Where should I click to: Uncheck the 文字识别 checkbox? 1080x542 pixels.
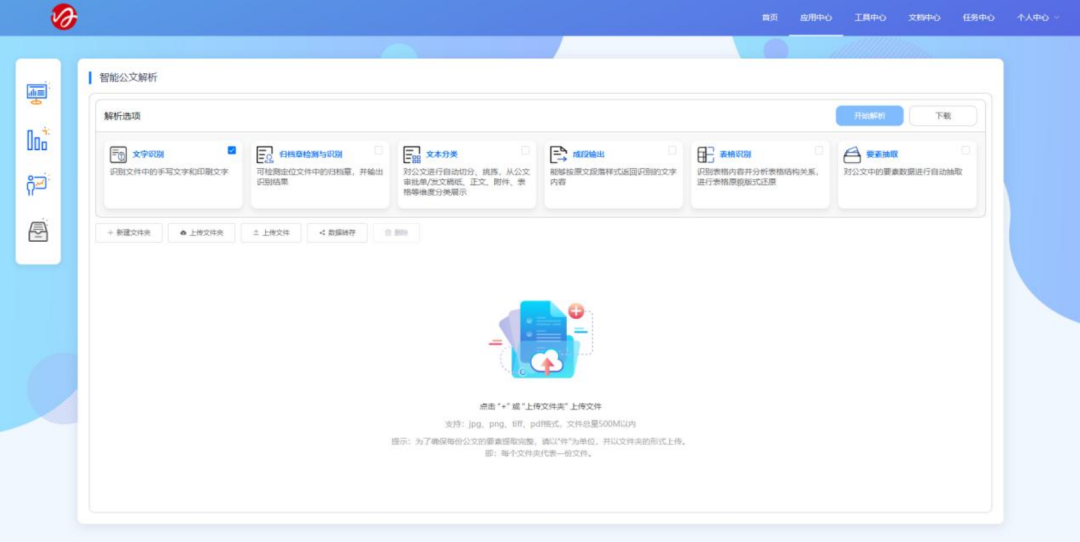231,150
